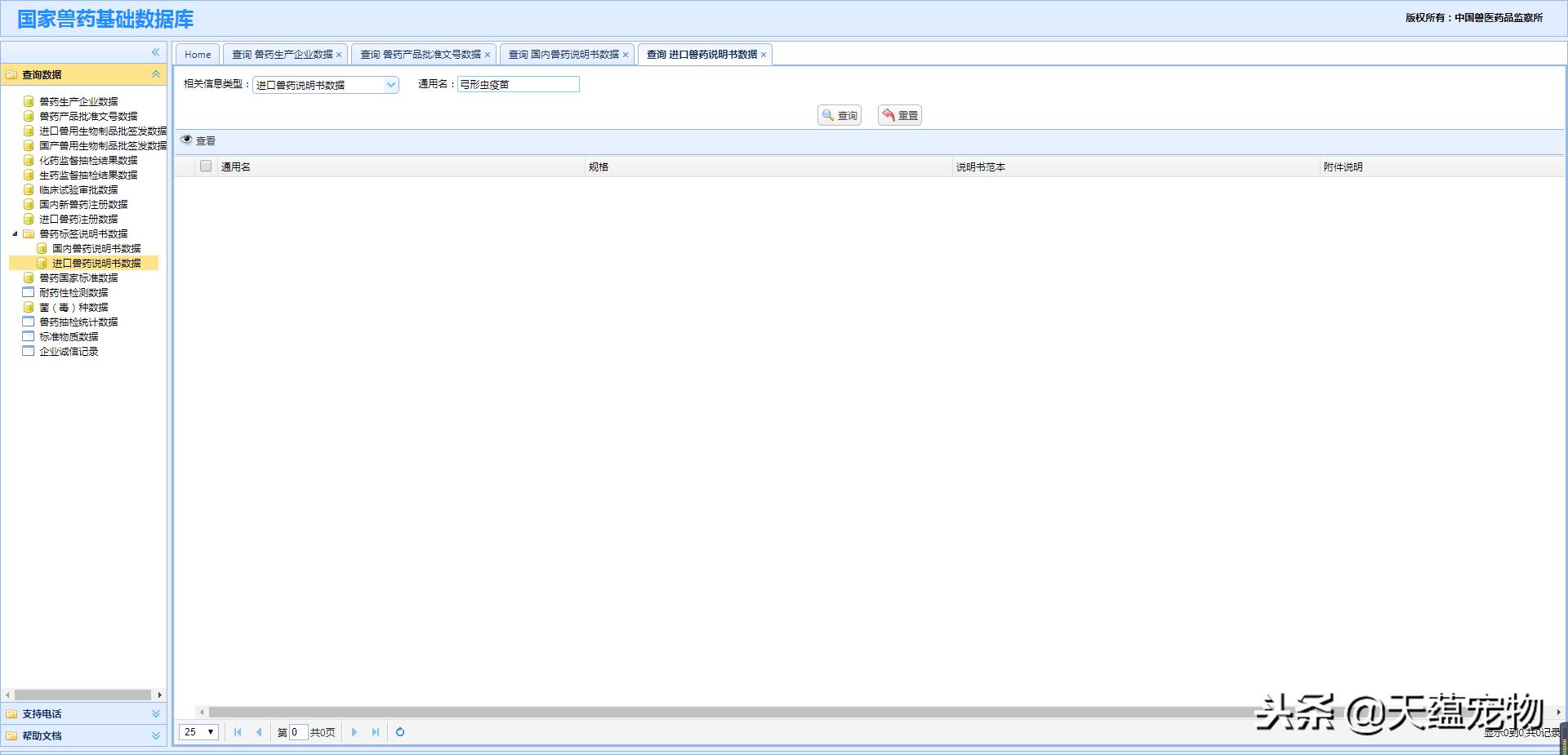Open 进口兽用生物制品批签发数据 in the tree

(103, 131)
